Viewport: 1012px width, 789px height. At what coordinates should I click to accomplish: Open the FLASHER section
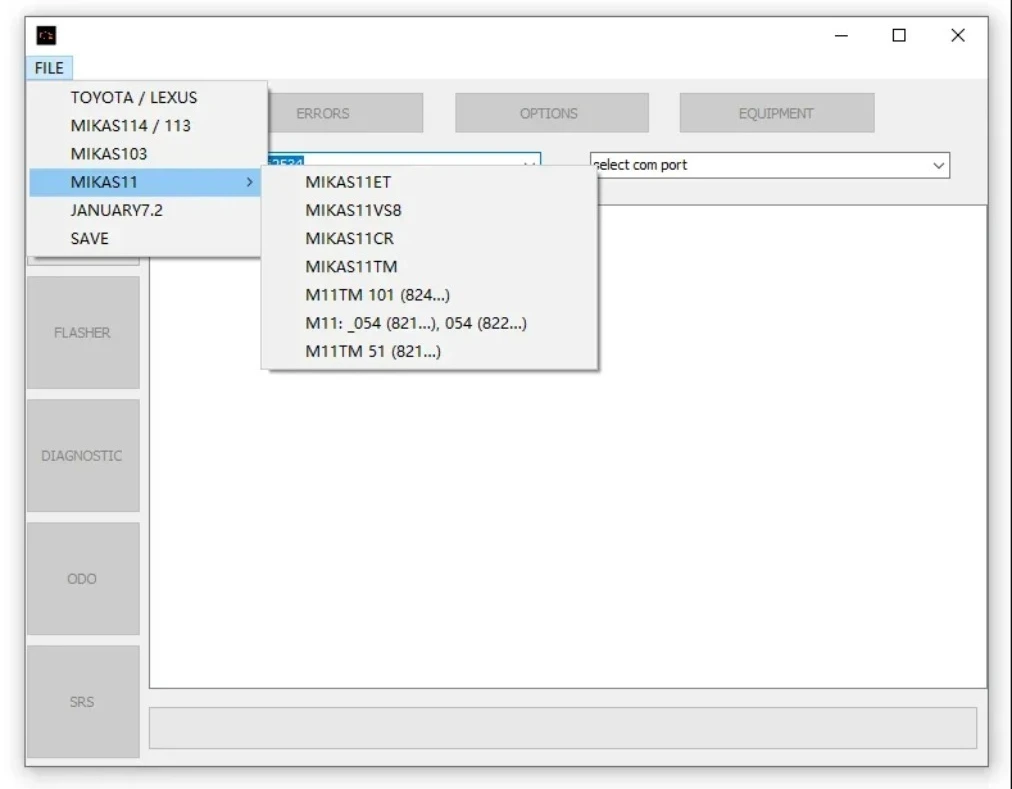83,333
